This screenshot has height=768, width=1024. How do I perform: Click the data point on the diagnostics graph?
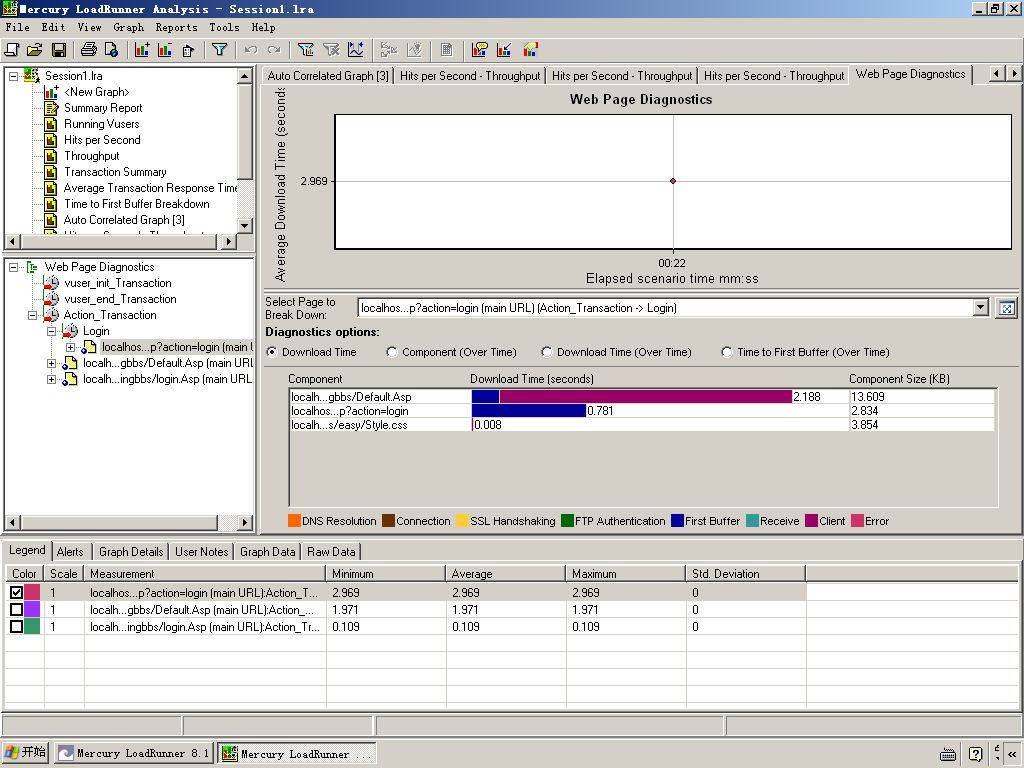click(x=673, y=181)
